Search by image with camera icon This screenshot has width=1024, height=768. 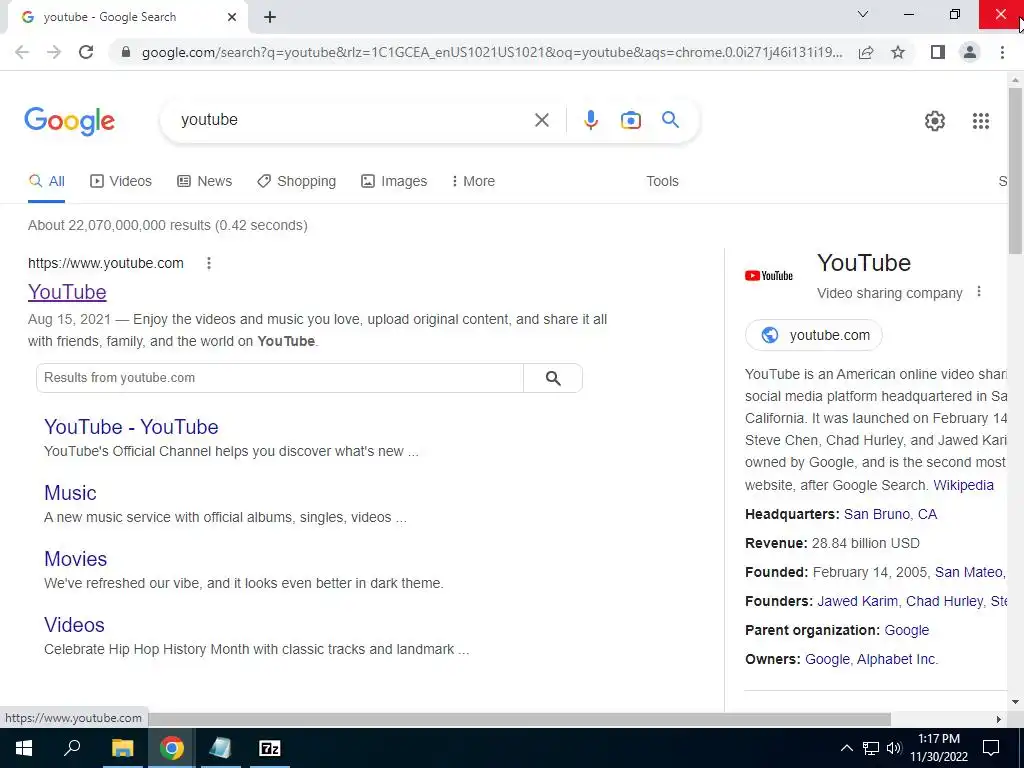631,120
